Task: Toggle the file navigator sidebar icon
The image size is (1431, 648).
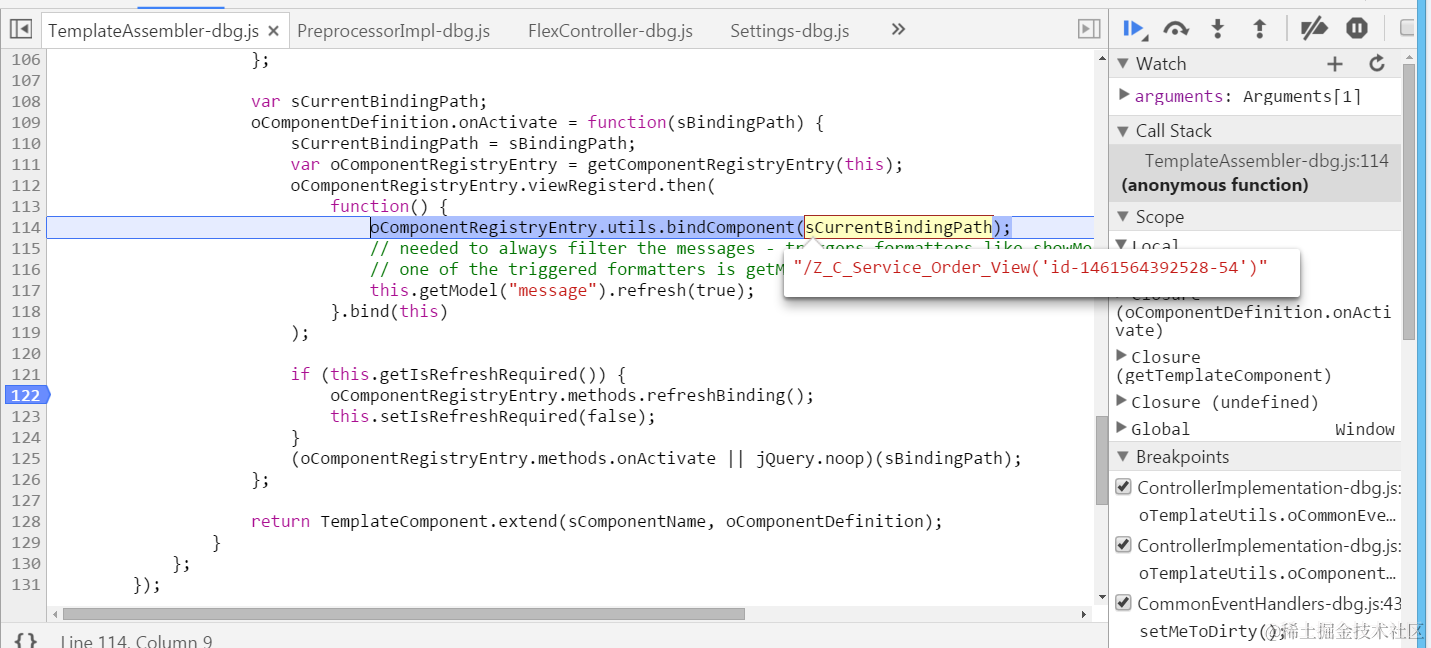Action: pyautogui.click(x=20, y=30)
